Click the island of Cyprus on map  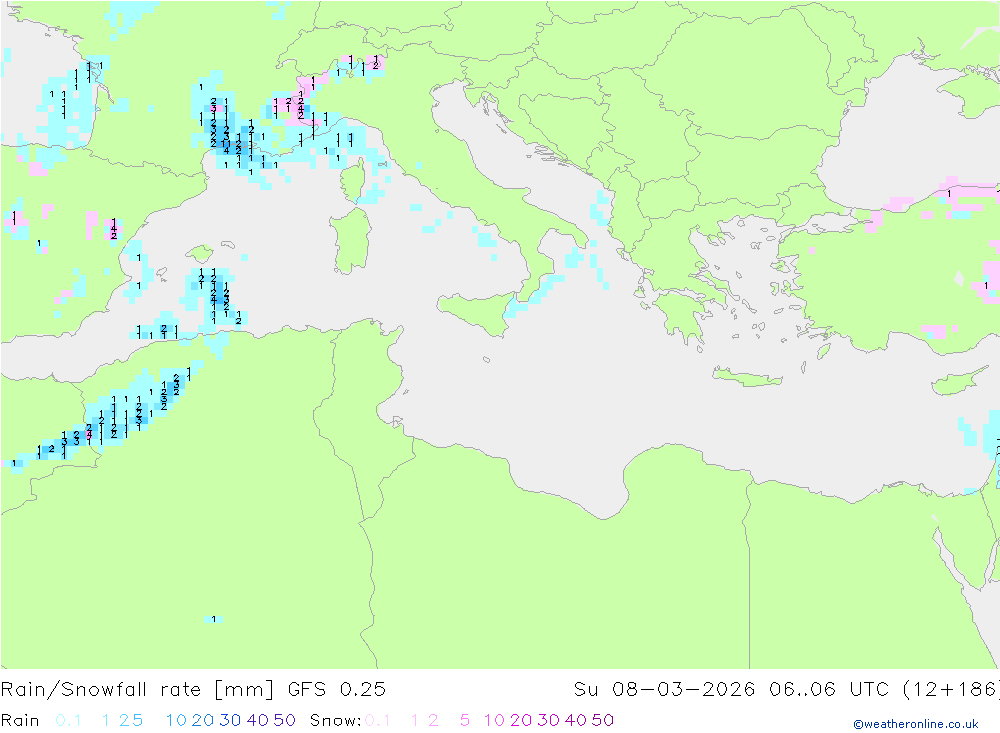[x=960, y=381]
